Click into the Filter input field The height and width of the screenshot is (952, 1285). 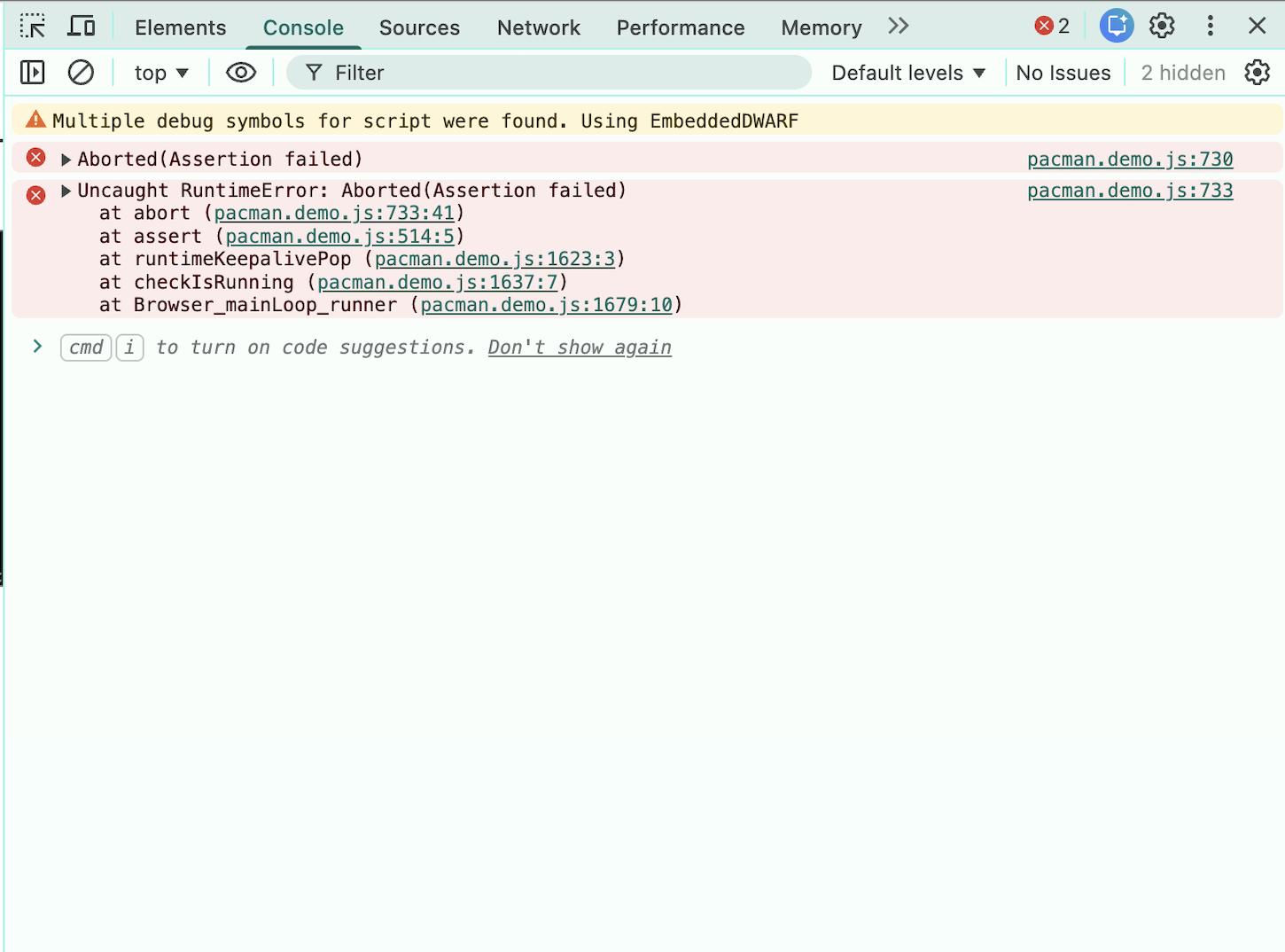558,73
